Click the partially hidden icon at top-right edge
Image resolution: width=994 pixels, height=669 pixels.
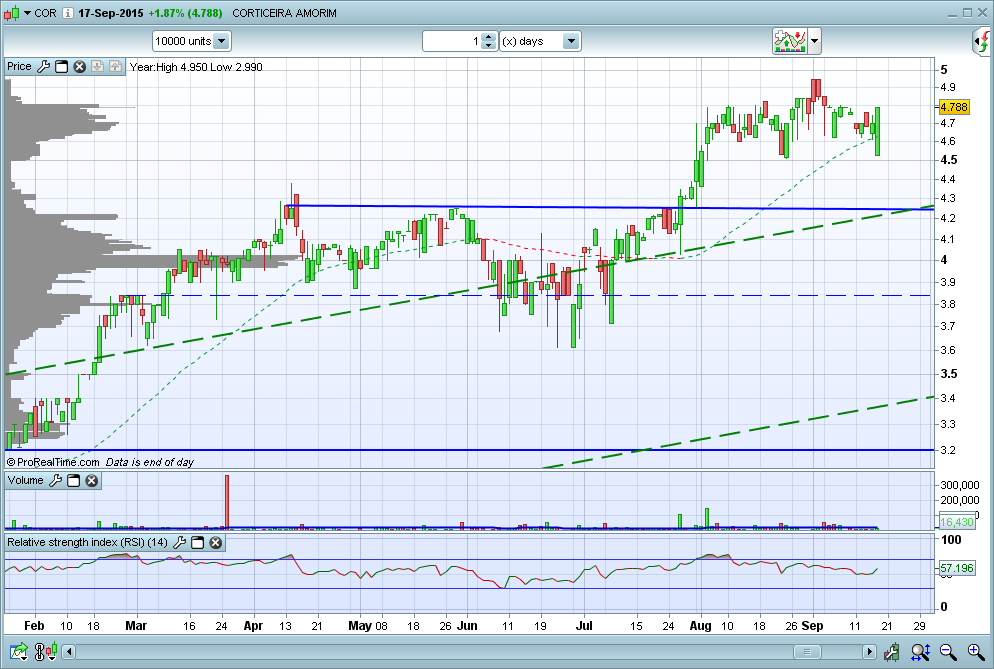coord(983,42)
